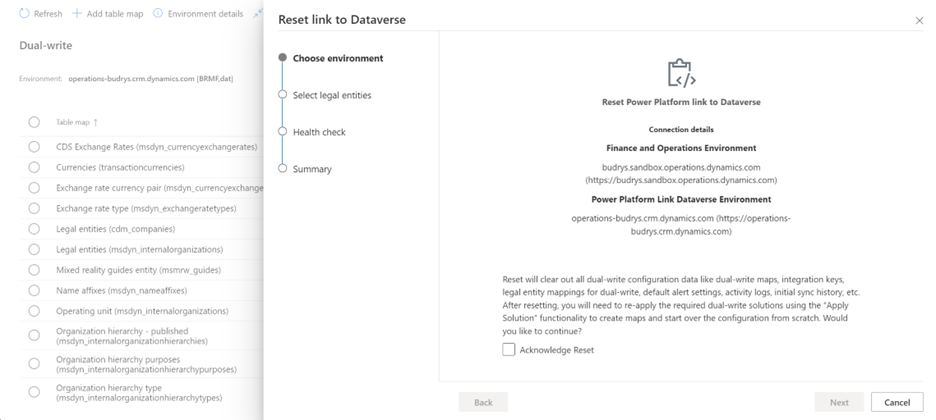Check the Acknowledge Reset checkbox
936x420 pixels.
509,350
